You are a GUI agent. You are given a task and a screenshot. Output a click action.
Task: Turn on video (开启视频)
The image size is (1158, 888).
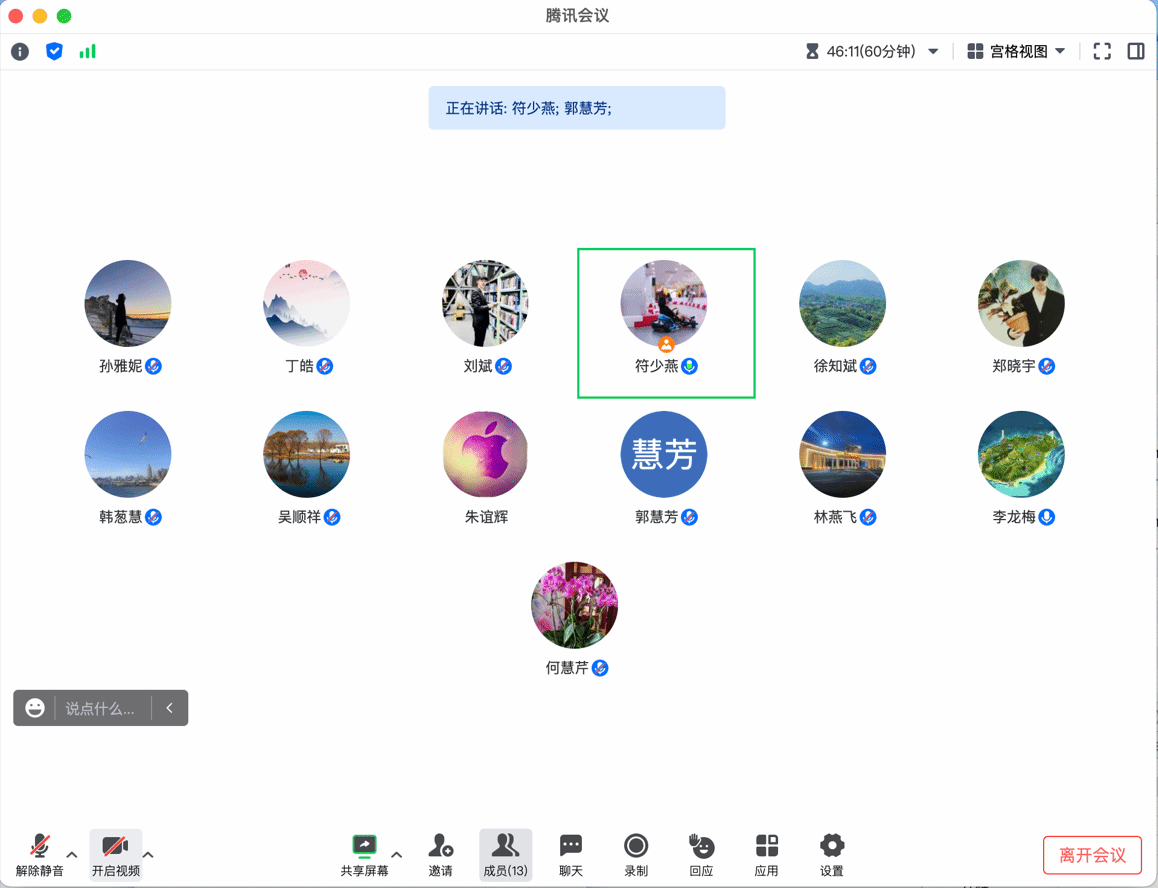(x=115, y=855)
